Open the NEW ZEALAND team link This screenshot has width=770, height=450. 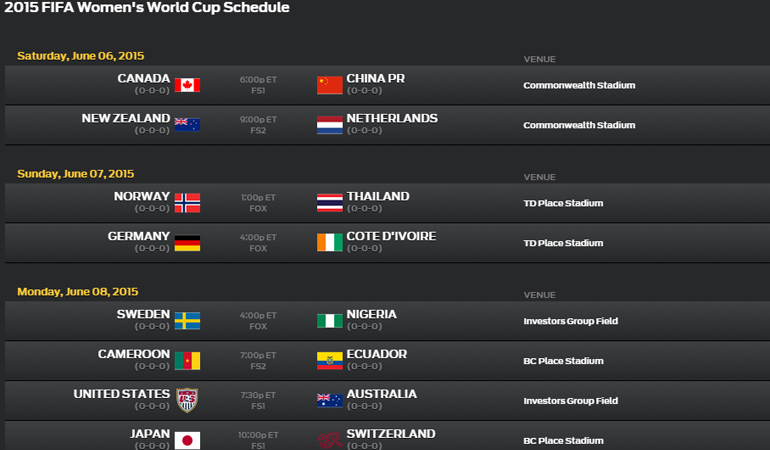point(126,118)
